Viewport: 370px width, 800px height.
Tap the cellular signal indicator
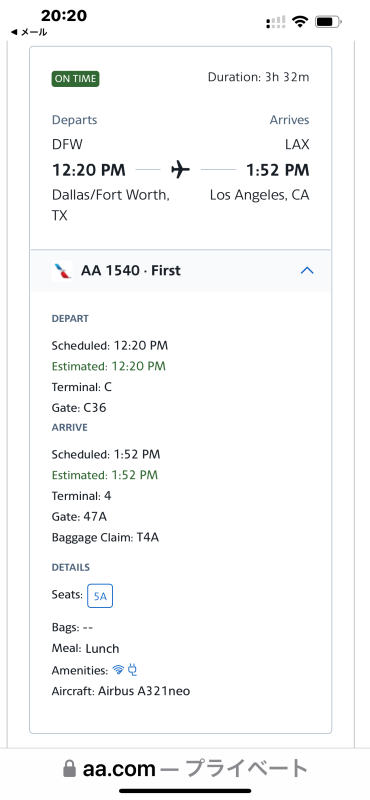(x=276, y=22)
